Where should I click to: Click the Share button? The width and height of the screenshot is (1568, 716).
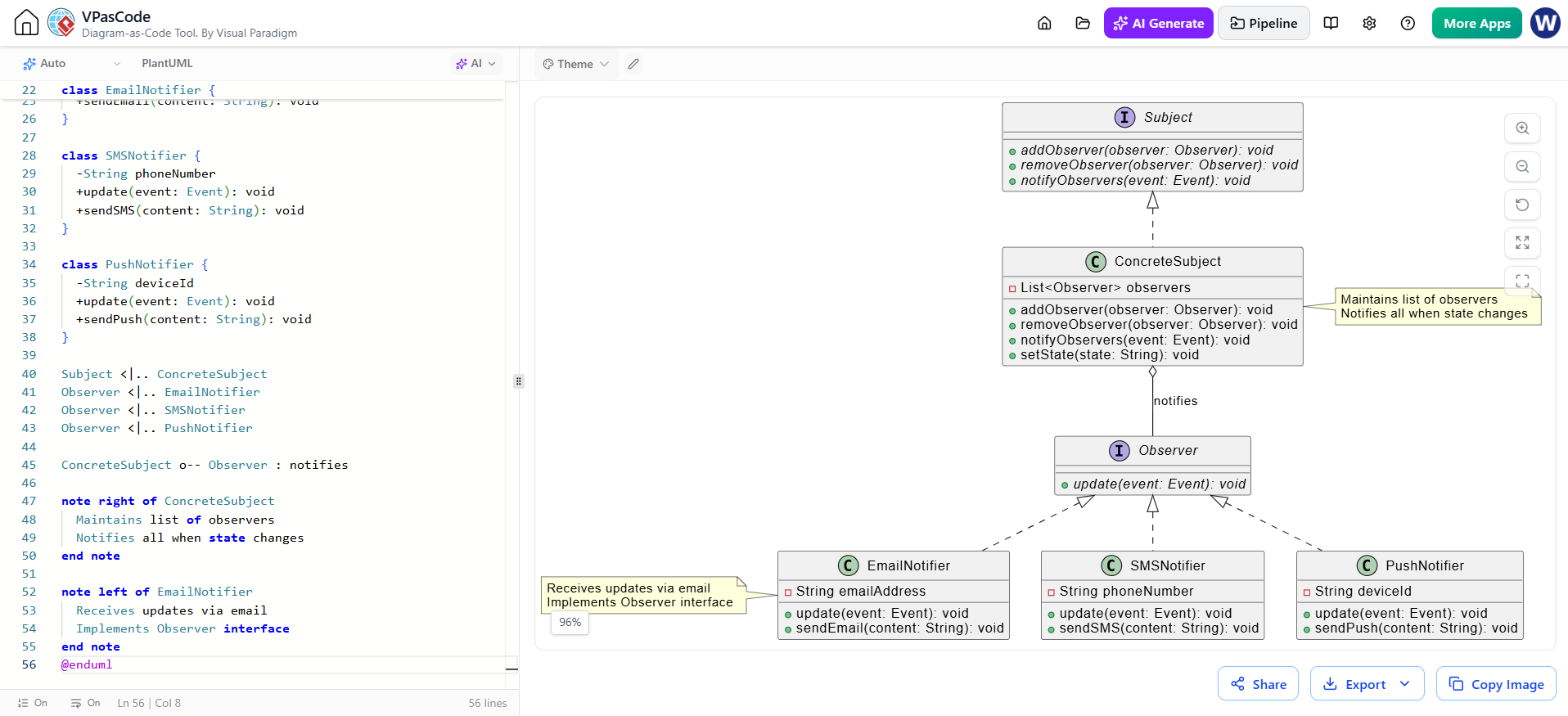[1259, 684]
